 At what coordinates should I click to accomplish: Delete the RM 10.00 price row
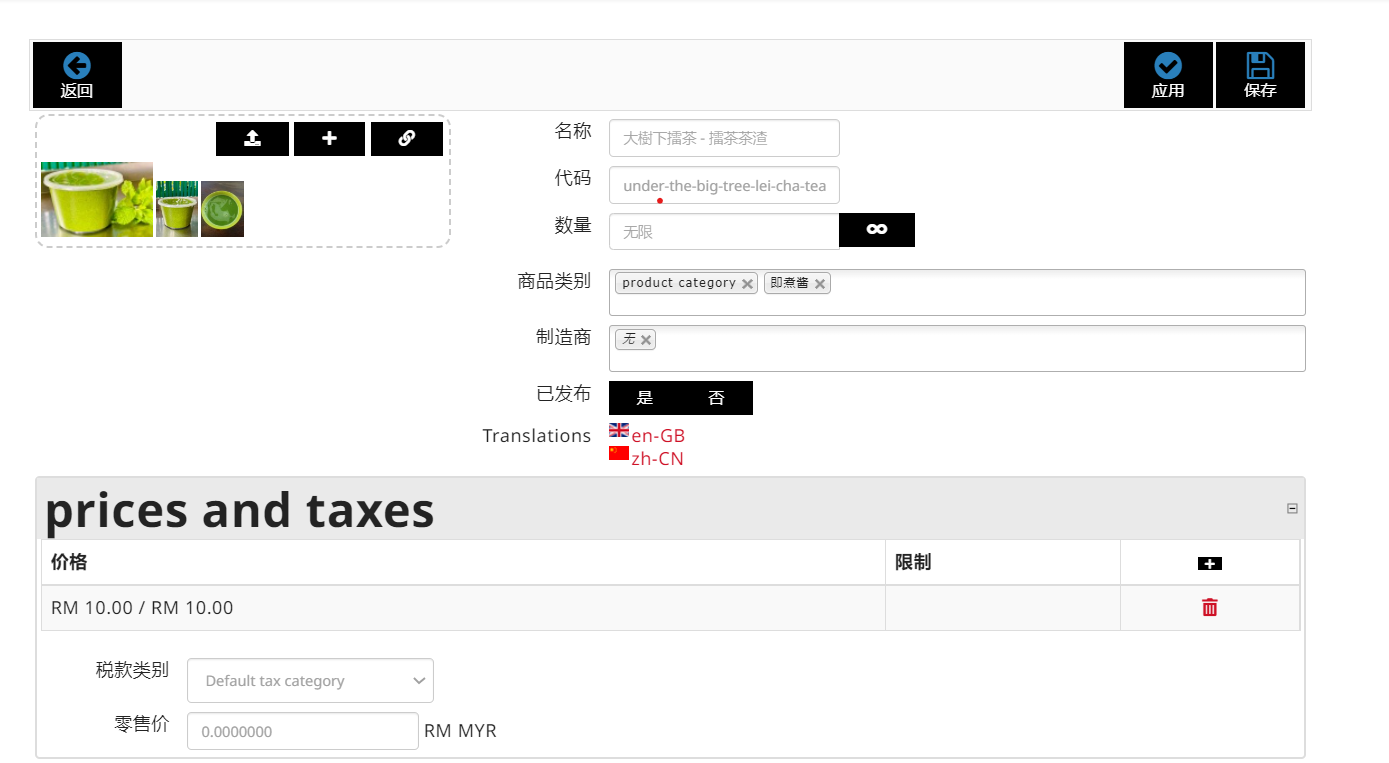(1210, 607)
